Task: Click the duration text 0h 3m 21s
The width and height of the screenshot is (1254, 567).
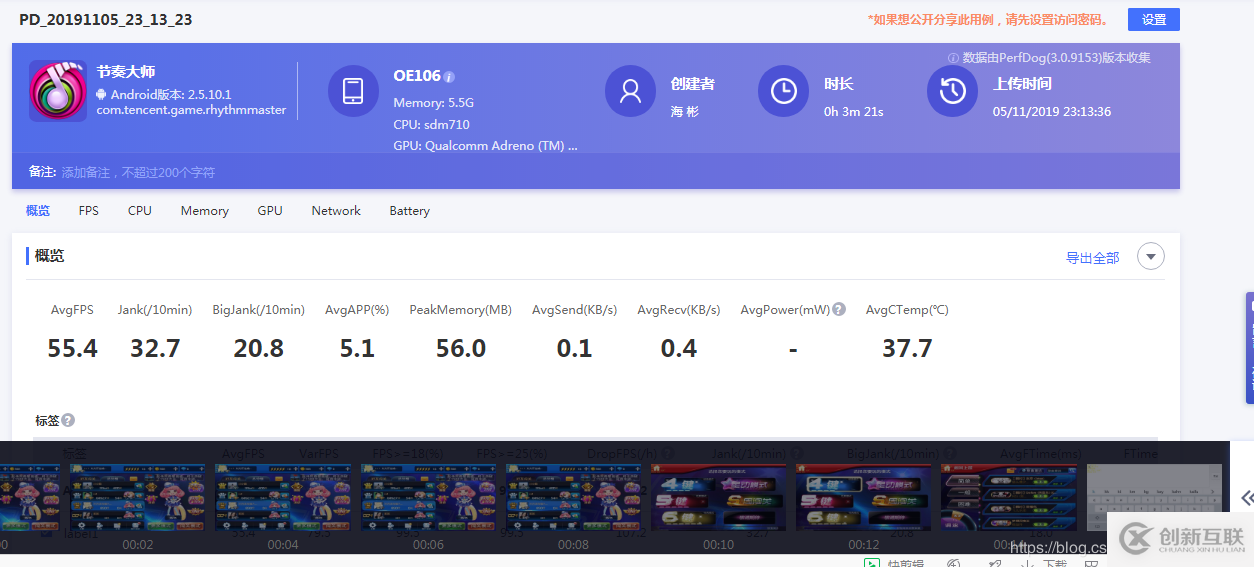Action: pos(854,111)
